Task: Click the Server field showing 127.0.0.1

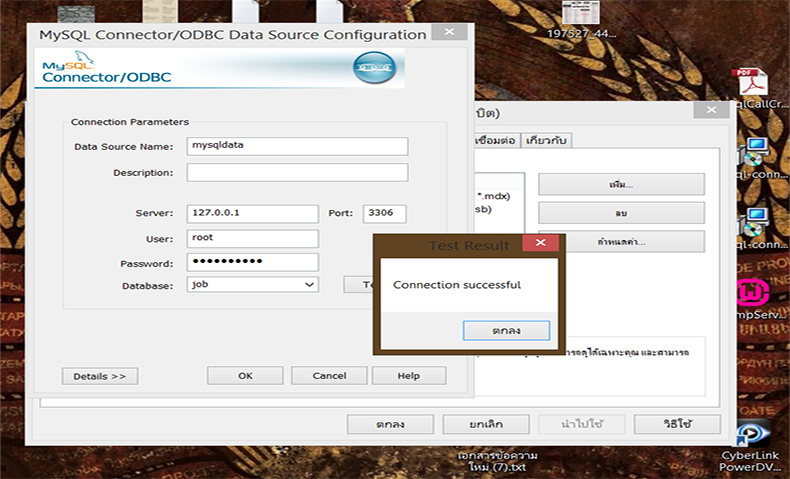Action: (x=252, y=214)
